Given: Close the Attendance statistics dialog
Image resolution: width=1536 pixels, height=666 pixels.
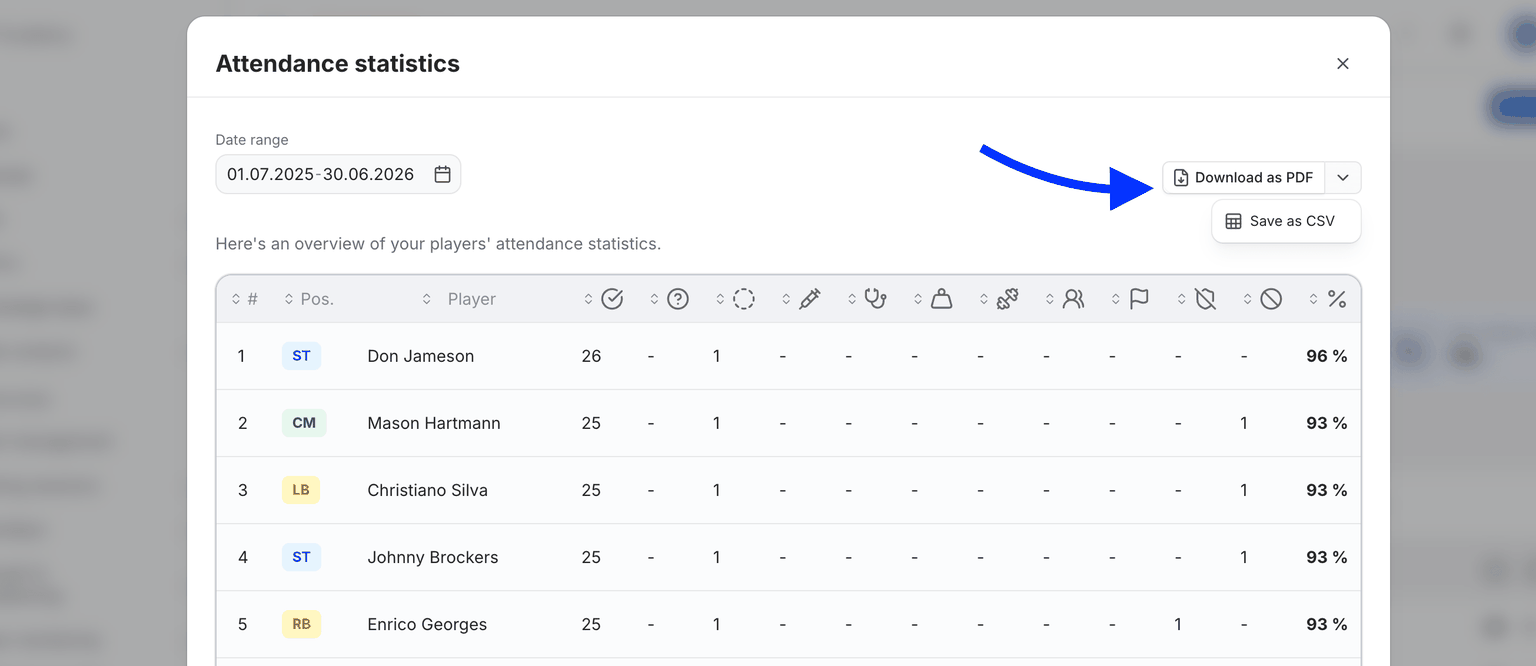Looking at the screenshot, I should click(x=1343, y=64).
